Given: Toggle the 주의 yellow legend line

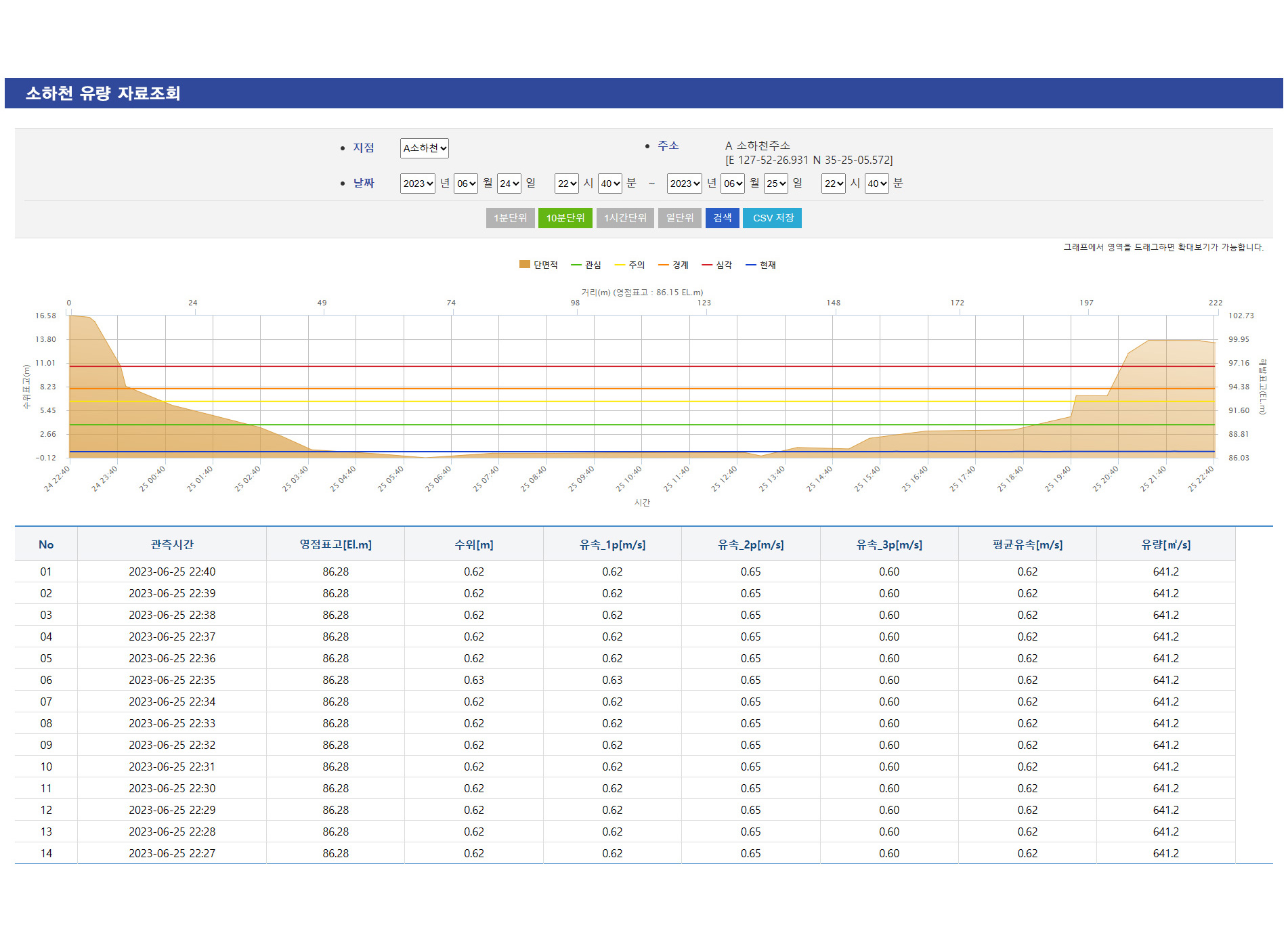Looking at the screenshot, I should pos(630,265).
